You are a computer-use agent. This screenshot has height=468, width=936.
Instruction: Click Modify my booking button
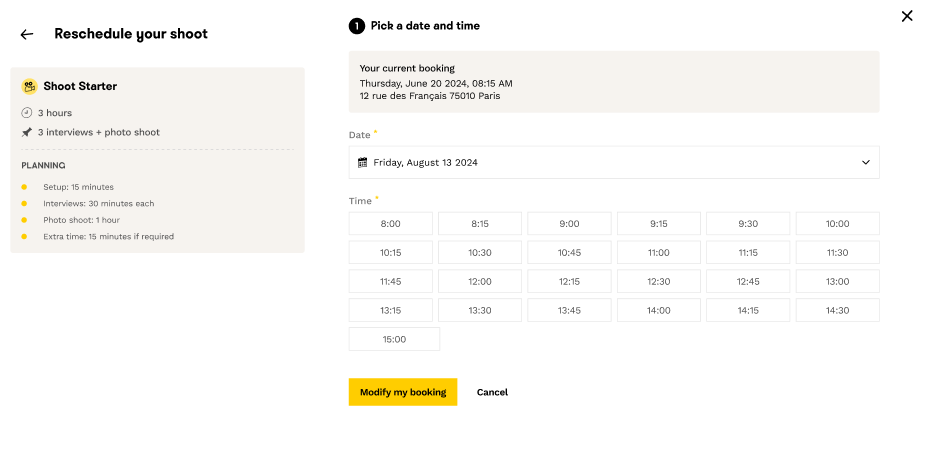[x=403, y=392]
